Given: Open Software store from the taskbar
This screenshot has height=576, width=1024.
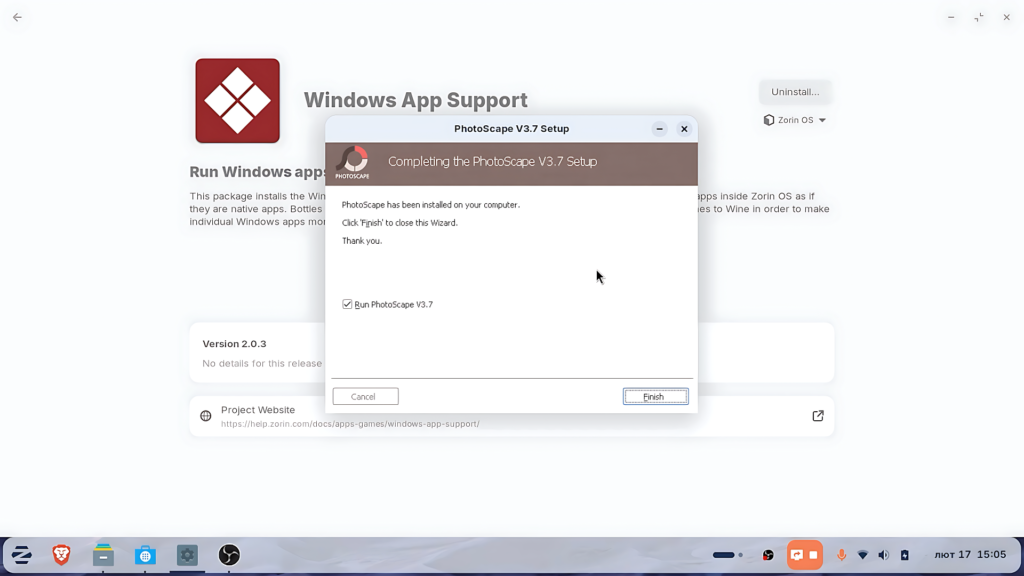Looking at the screenshot, I should 145,555.
